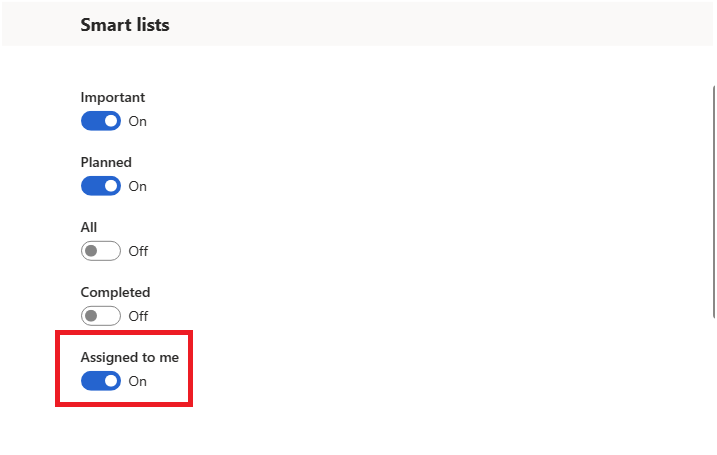The image size is (717, 455).
Task: Click the 'On' status beside Planned switch
Action: [138, 186]
